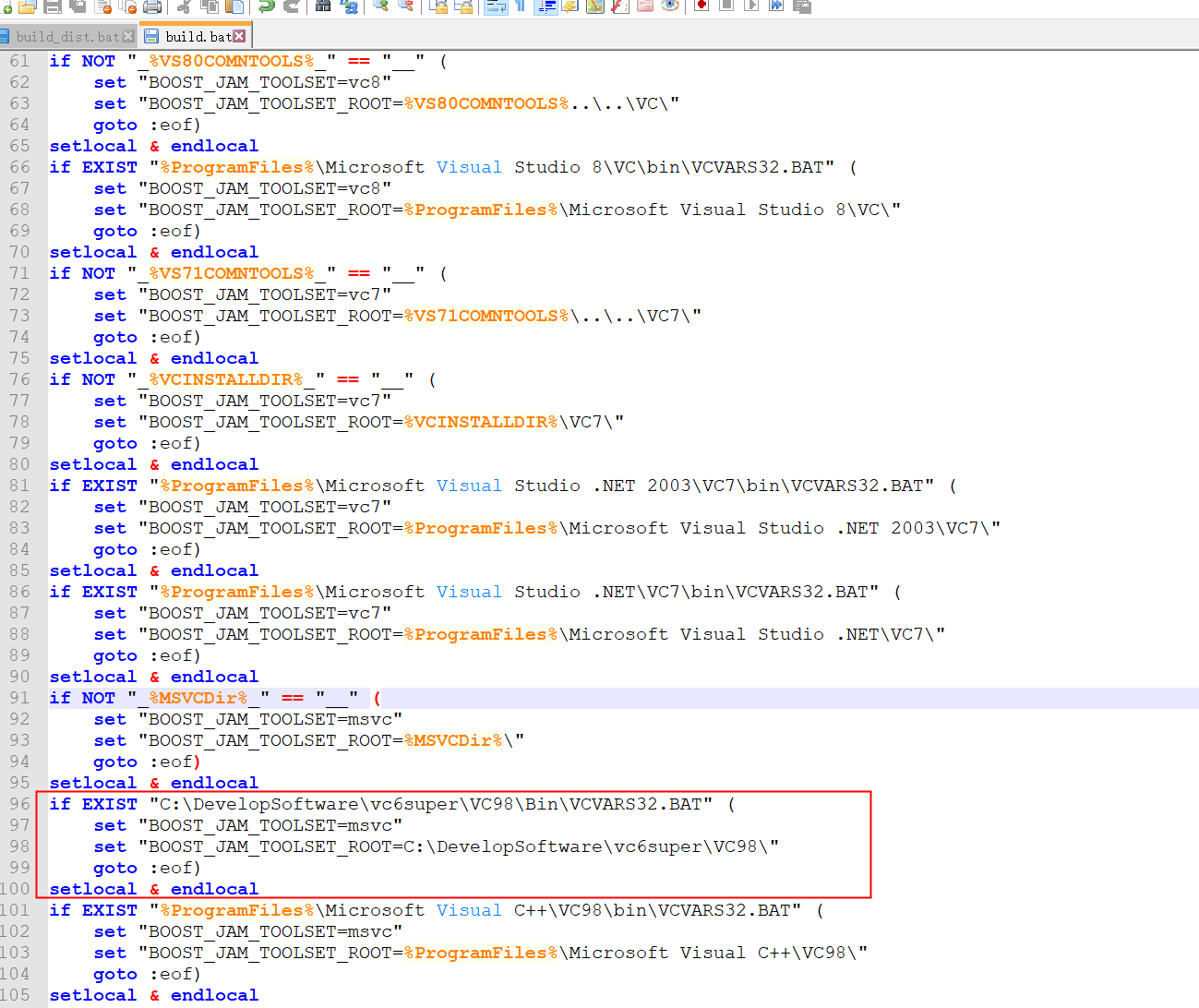
Task: Redo the edit via gray arrow icon
Action: (291, 6)
